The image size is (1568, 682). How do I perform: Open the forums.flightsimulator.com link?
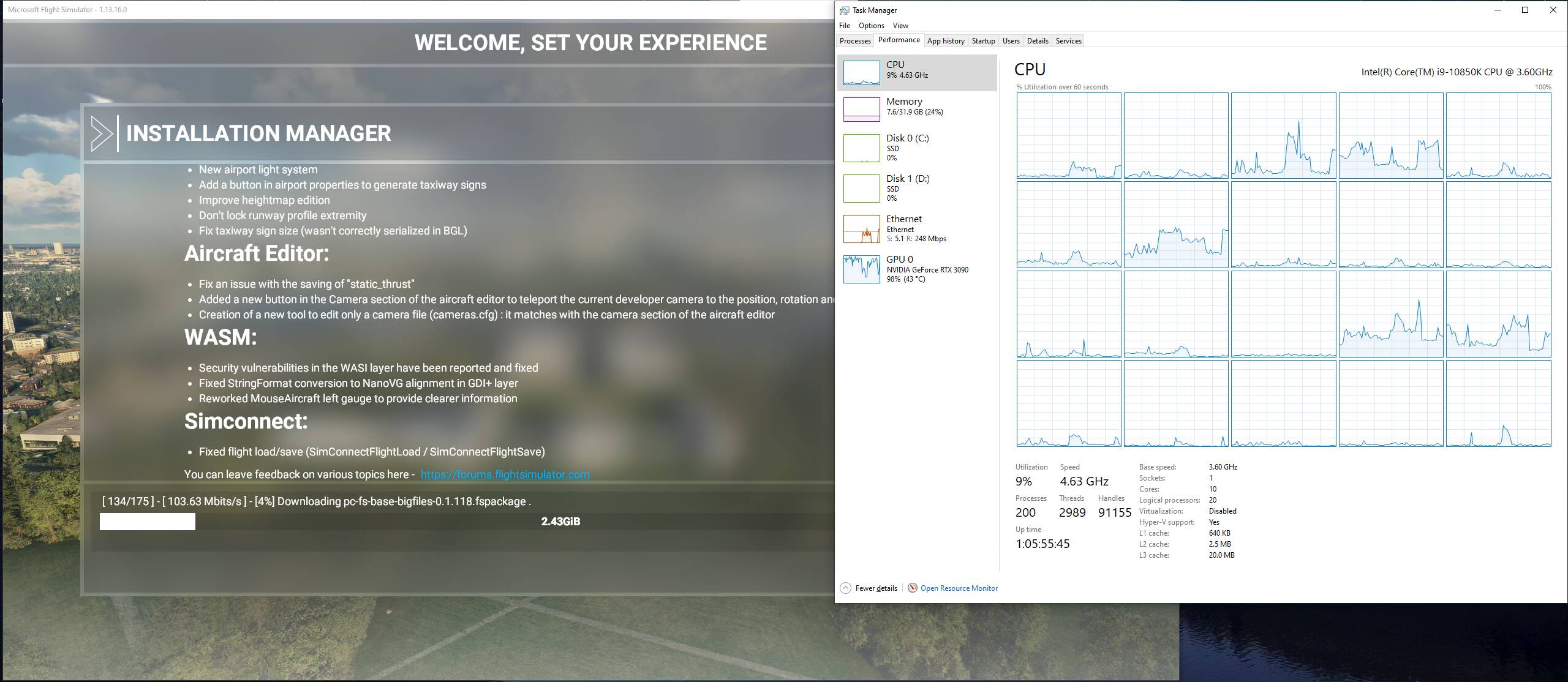pyautogui.click(x=505, y=474)
